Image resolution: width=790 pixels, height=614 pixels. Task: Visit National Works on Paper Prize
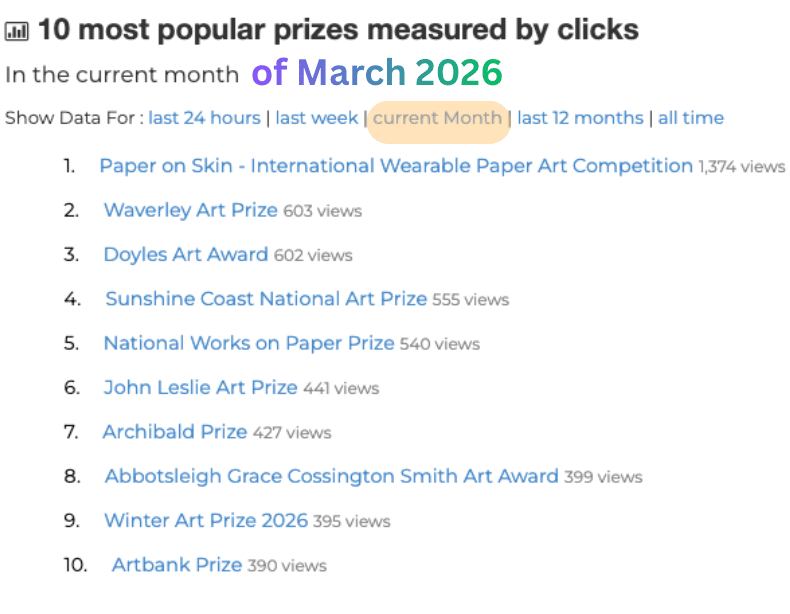click(x=248, y=343)
